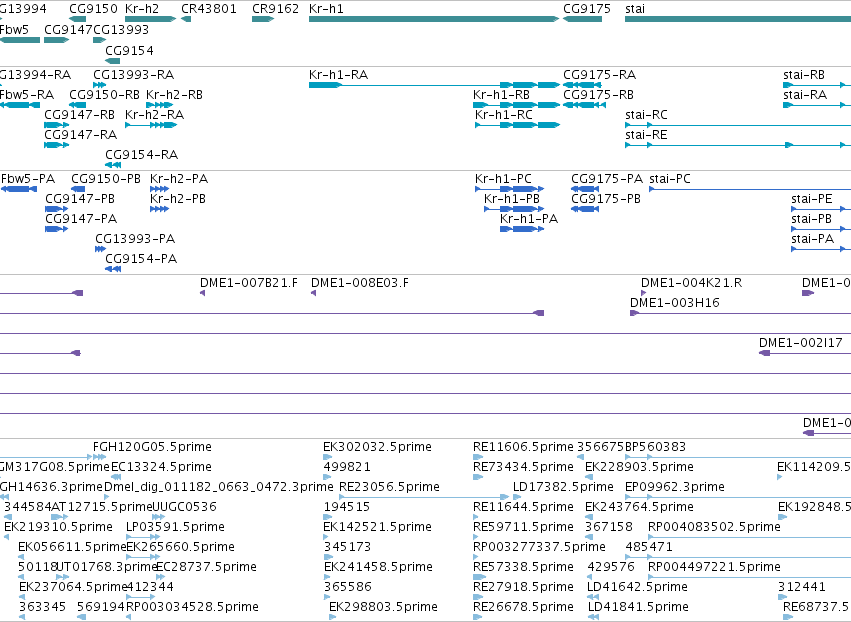Select EST label LP03591.5prime
851x622 pixels.
coord(175,527)
